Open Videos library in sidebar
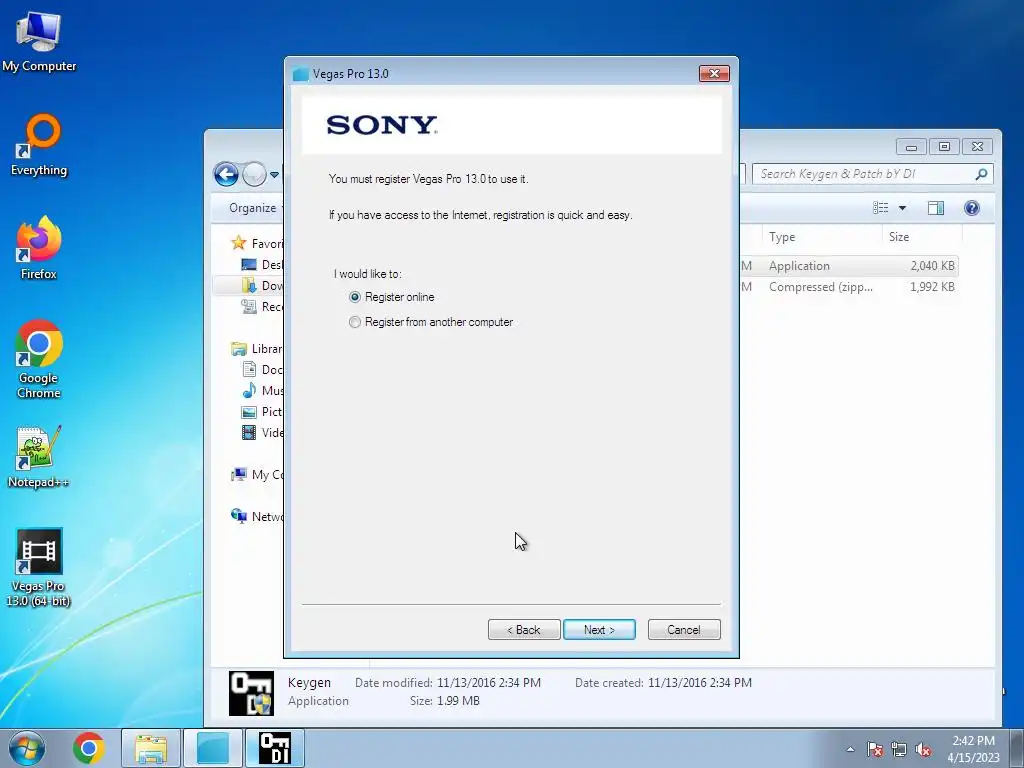This screenshot has width=1024, height=768. pyautogui.click(x=263, y=432)
